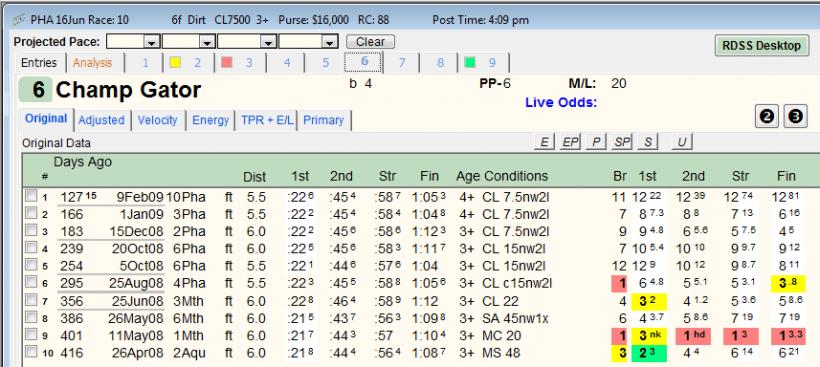Select horse tab 8

tap(440, 63)
